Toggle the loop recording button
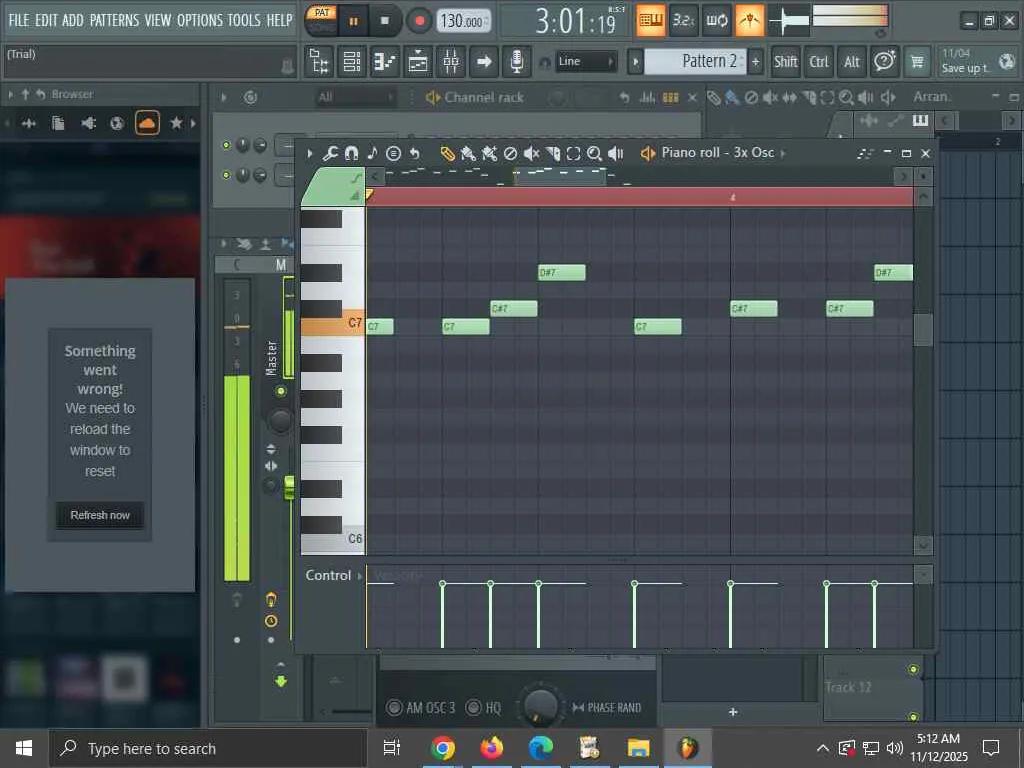Viewport: 1024px width, 768px height. pyautogui.click(x=717, y=21)
